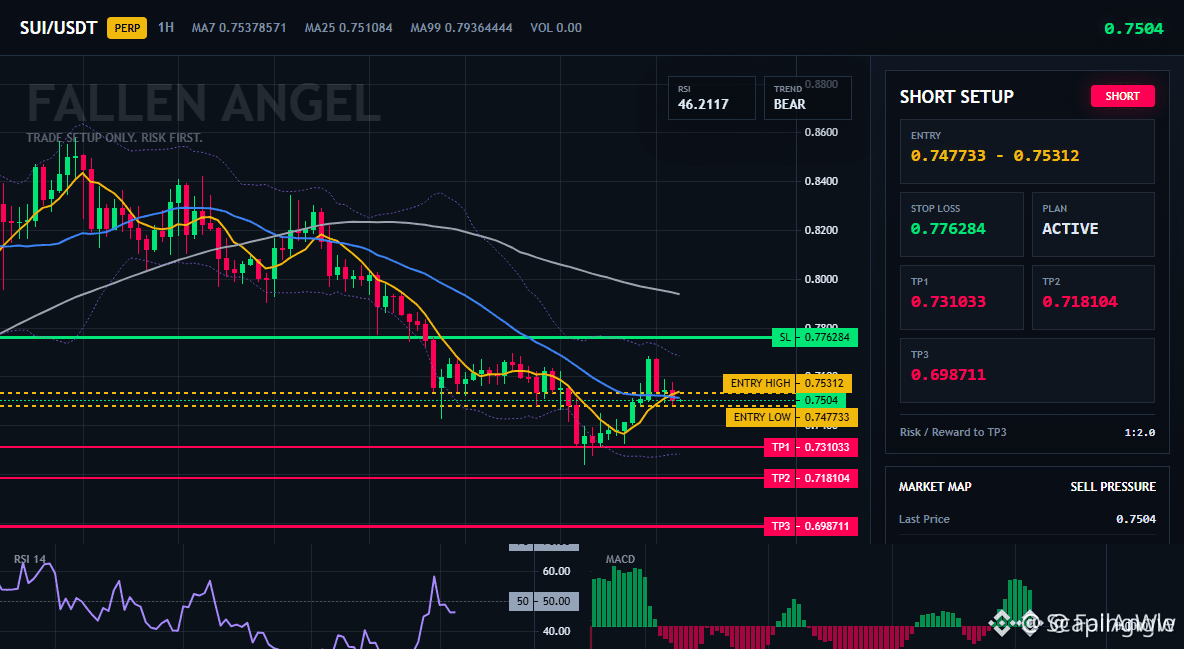This screenshot has width=1184, height=649.
Task: Click the TREND BEAR info box
Action: (x=807, y=98)
